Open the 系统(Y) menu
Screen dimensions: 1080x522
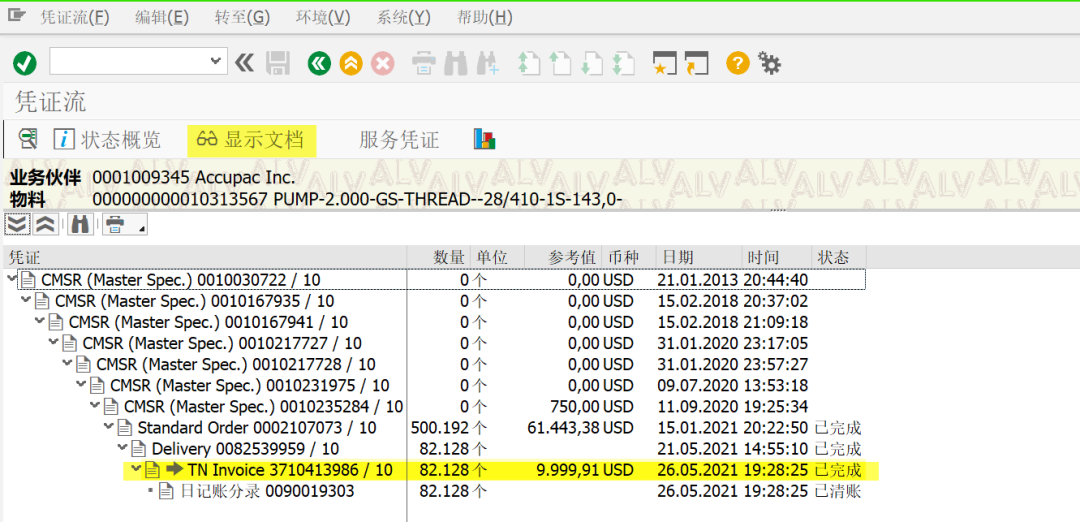(404, 18)
